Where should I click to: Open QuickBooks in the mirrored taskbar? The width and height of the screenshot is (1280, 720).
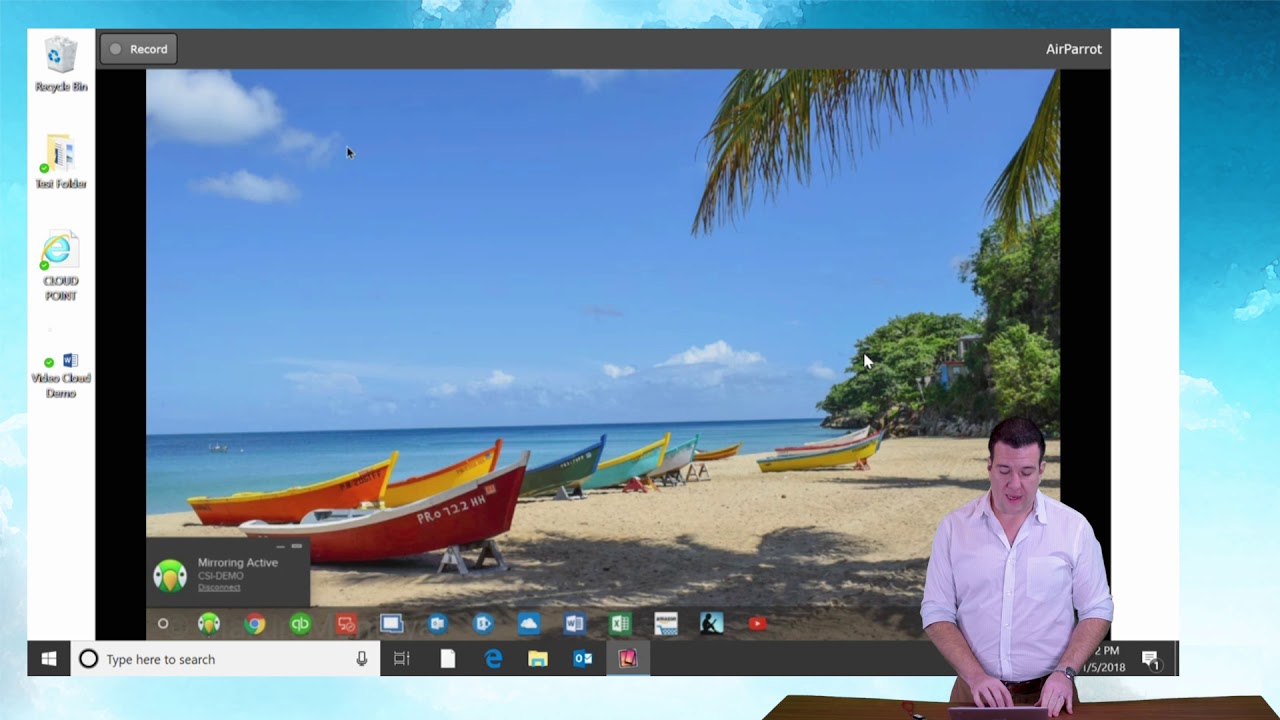(300, 624)
